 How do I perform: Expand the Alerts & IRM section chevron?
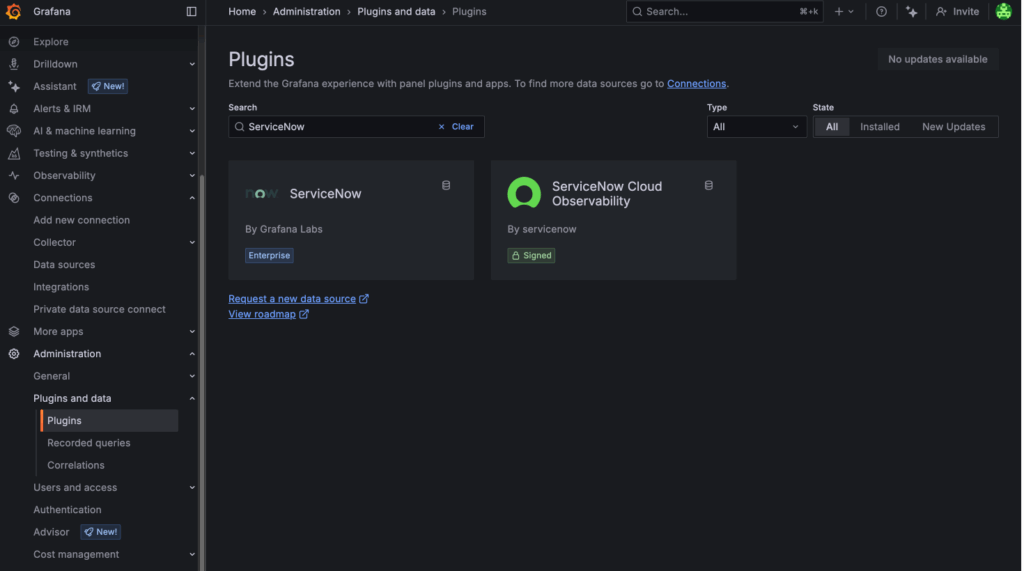(x=192, y=108)
